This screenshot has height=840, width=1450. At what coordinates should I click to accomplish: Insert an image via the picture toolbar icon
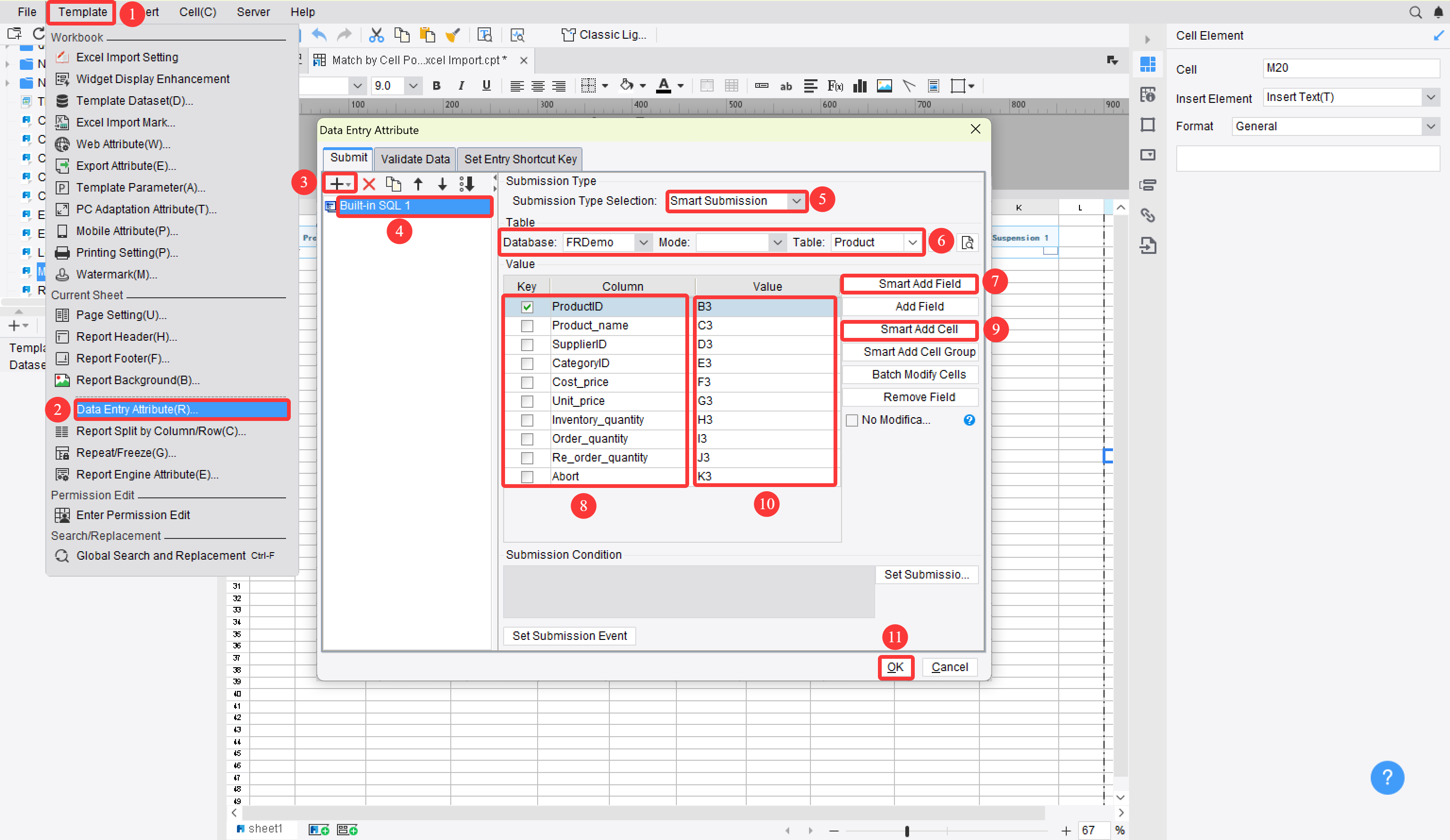(x=884, y=86)
